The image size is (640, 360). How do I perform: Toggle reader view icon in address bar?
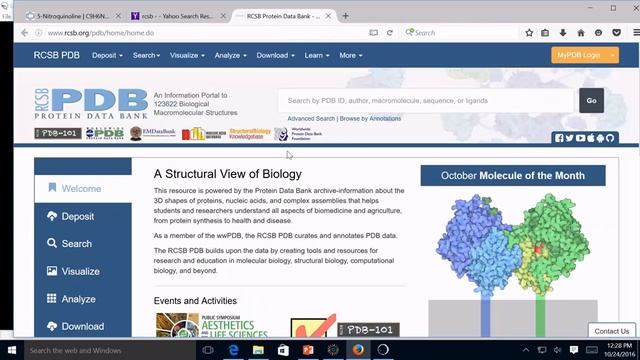pos(373,33)
